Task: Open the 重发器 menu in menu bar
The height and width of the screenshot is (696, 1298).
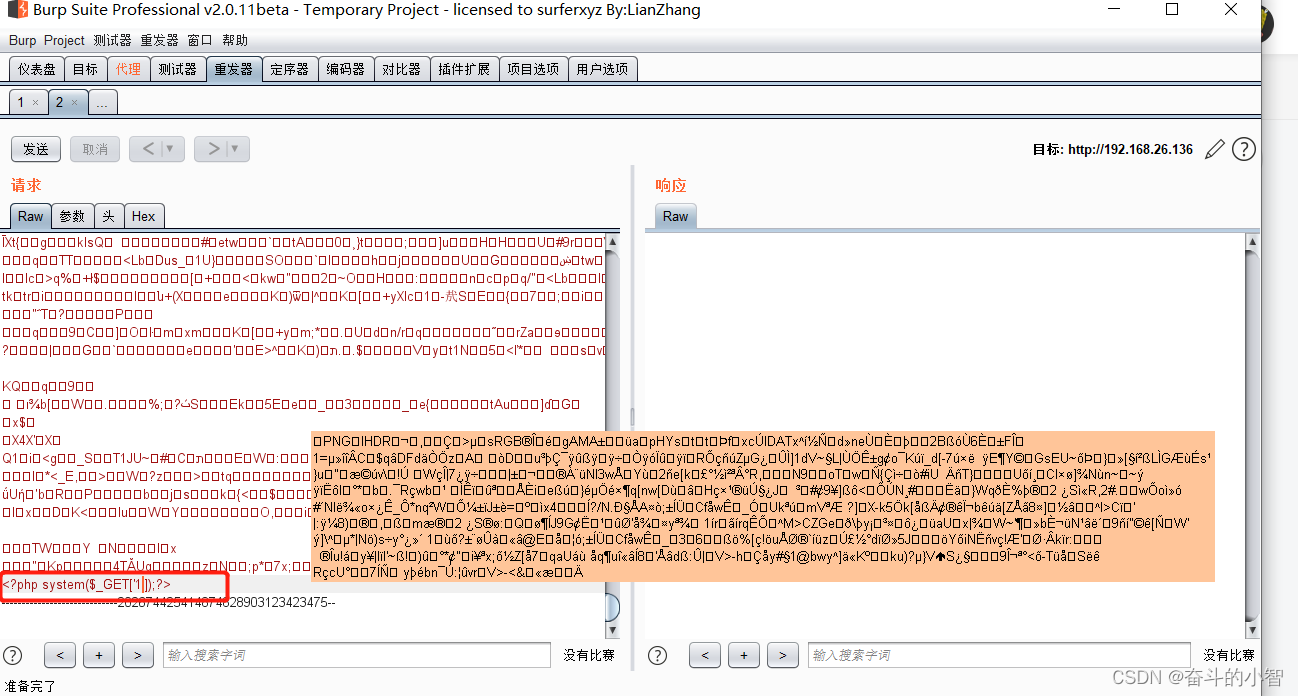Action: click(x=159, y=40)
